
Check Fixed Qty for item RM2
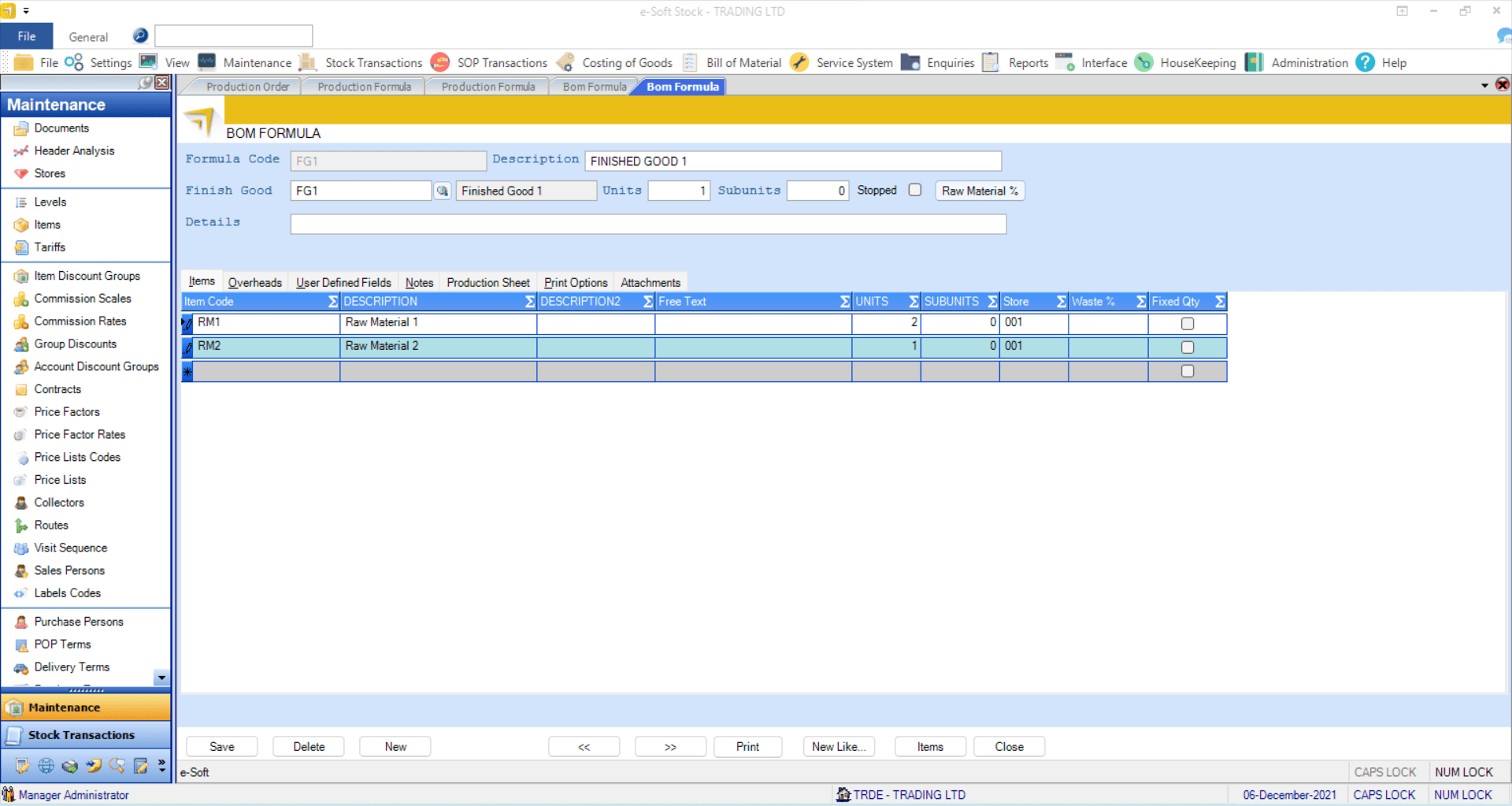pyautogui.click(x=1187, y=347)
